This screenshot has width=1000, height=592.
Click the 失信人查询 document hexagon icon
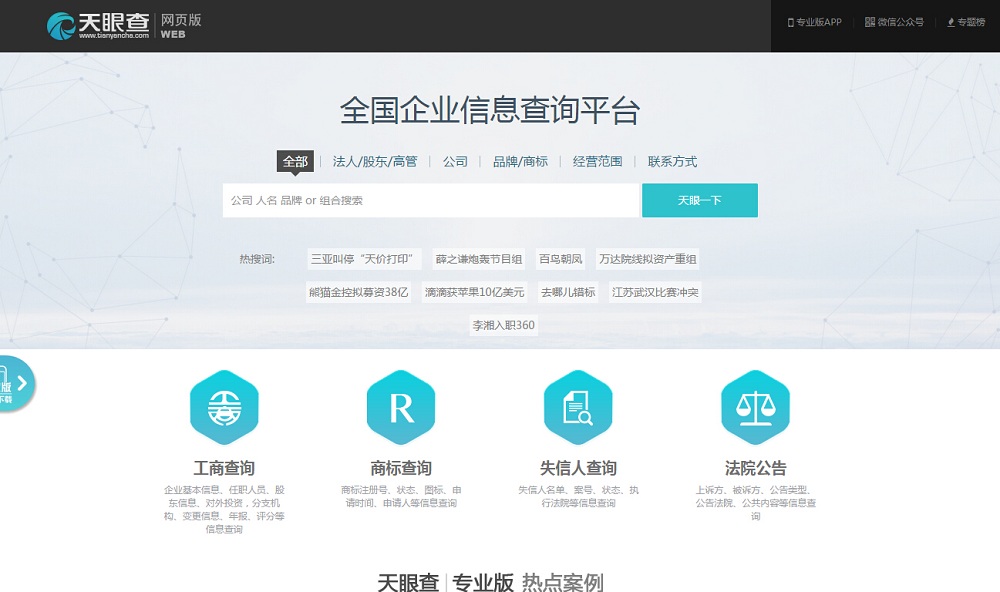click(x=578, y=407)
